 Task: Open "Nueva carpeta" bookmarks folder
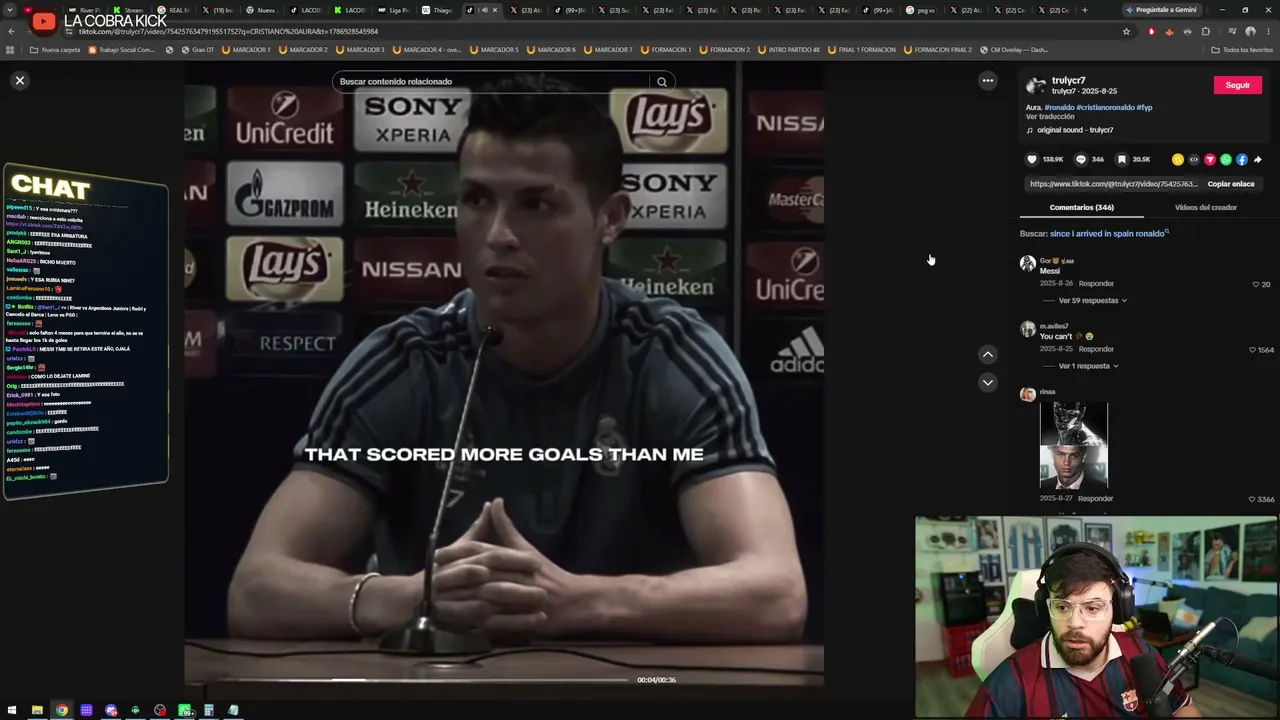tap(55, 49)
